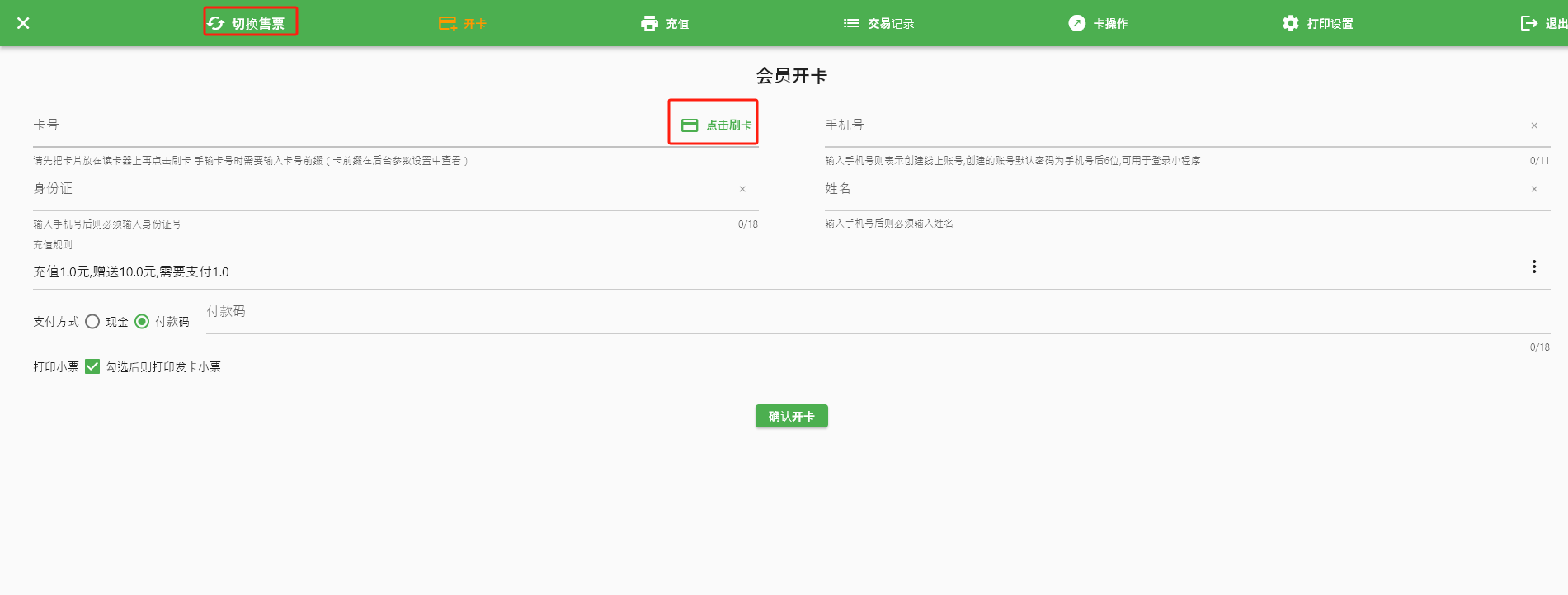Select the 现金 payment radio button

point(92,322)
